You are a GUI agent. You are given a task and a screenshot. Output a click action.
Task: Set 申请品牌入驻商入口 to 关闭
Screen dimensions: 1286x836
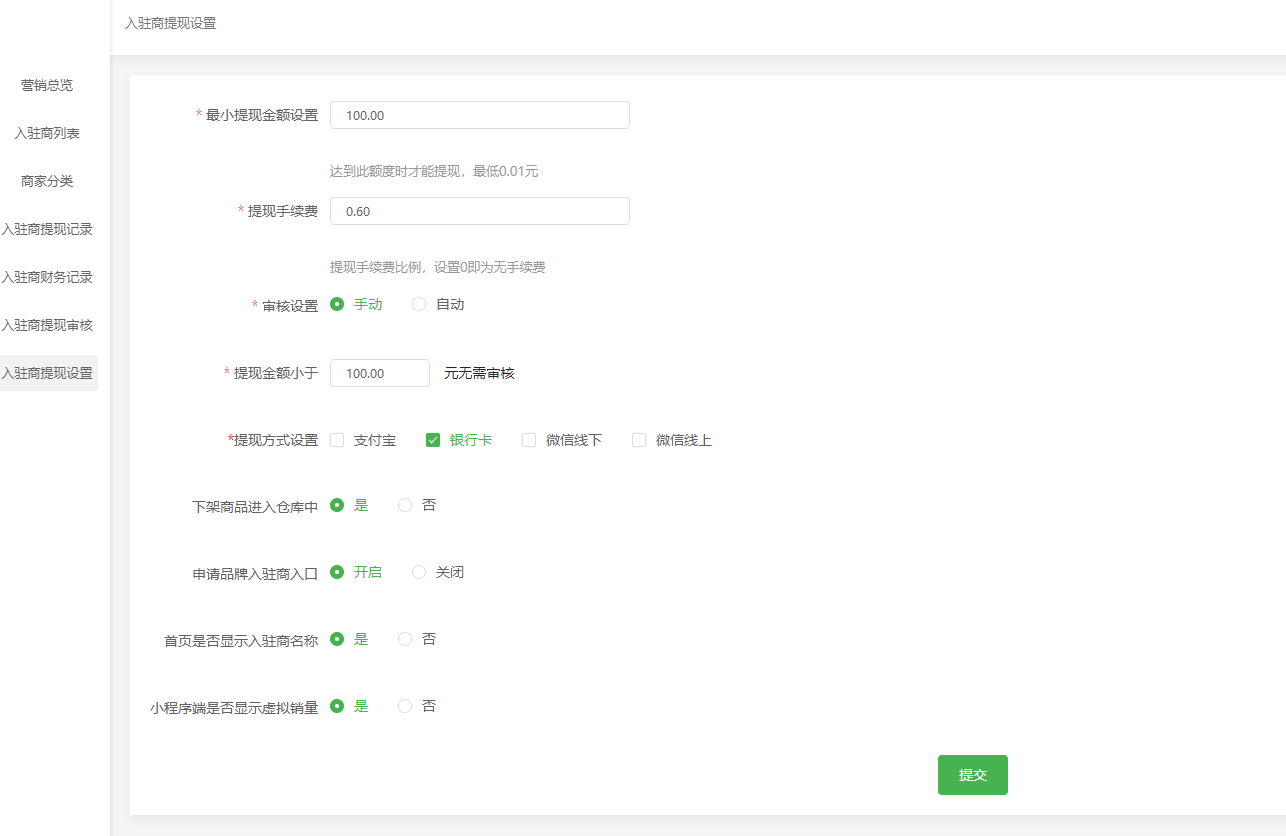419,572
